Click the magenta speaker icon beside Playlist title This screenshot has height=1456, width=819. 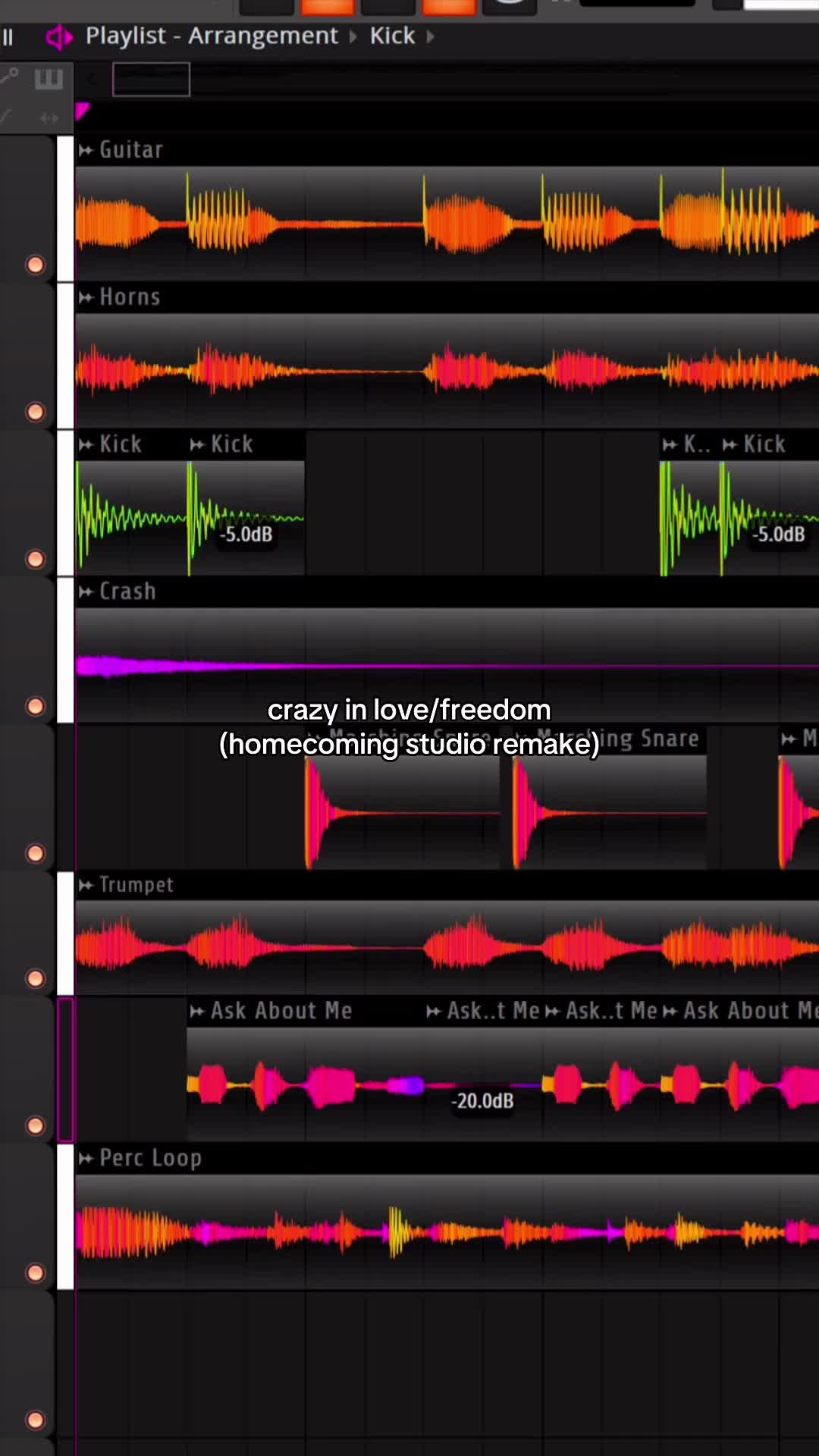coord(59,36)
